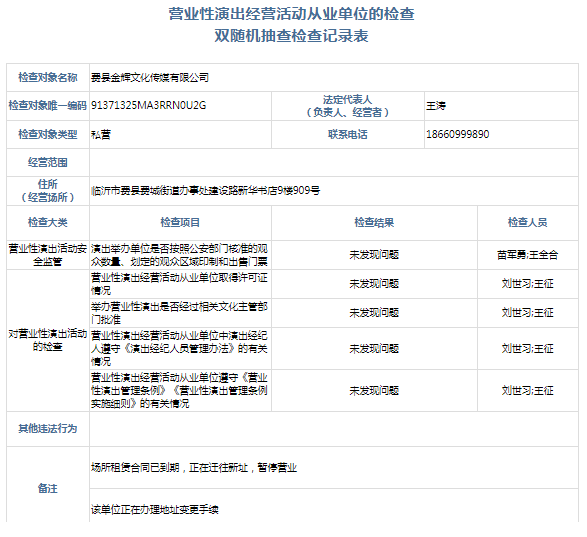Screen dimensions: 587x537
Task: Click the inspection item about 许可证情况
Action: (179, 284)
